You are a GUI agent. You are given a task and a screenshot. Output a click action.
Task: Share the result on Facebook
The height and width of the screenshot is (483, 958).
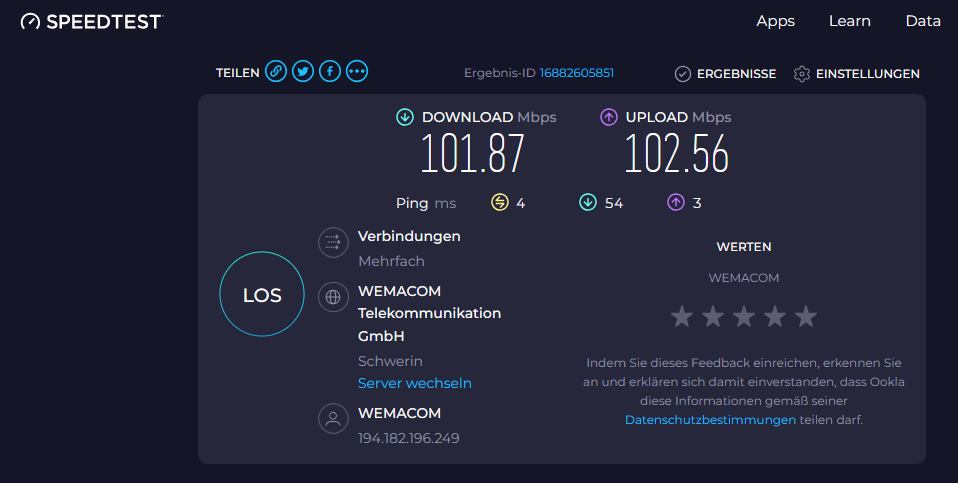[330, 71]
